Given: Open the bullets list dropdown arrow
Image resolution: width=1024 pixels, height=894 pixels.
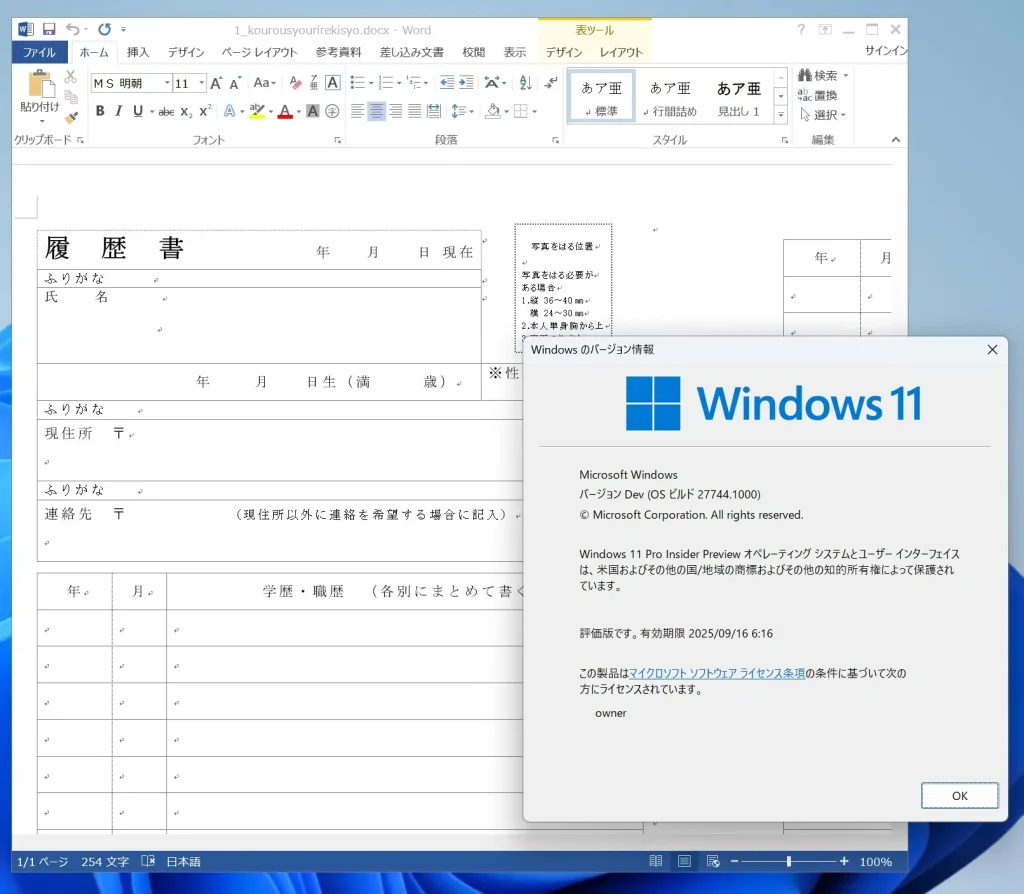Looking at the screenshot, I should pos(371,83).
